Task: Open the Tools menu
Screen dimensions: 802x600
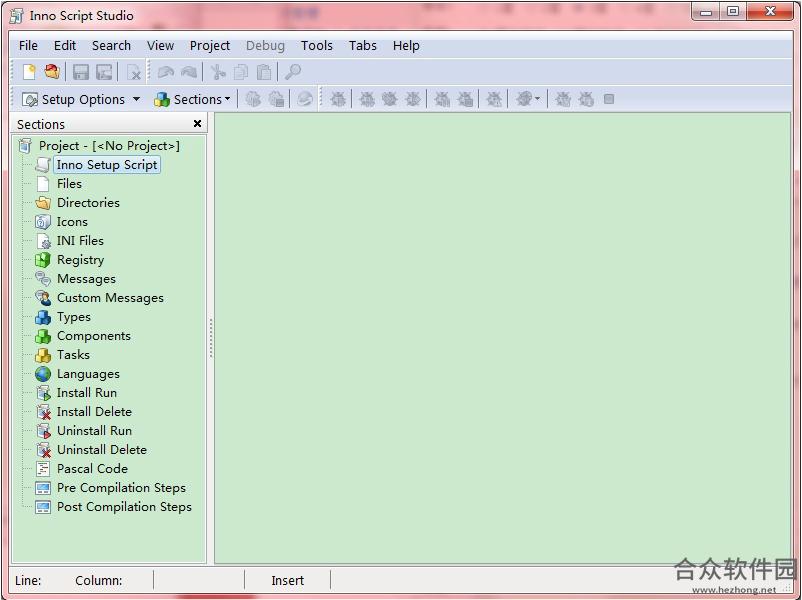Action: [317, 46]
